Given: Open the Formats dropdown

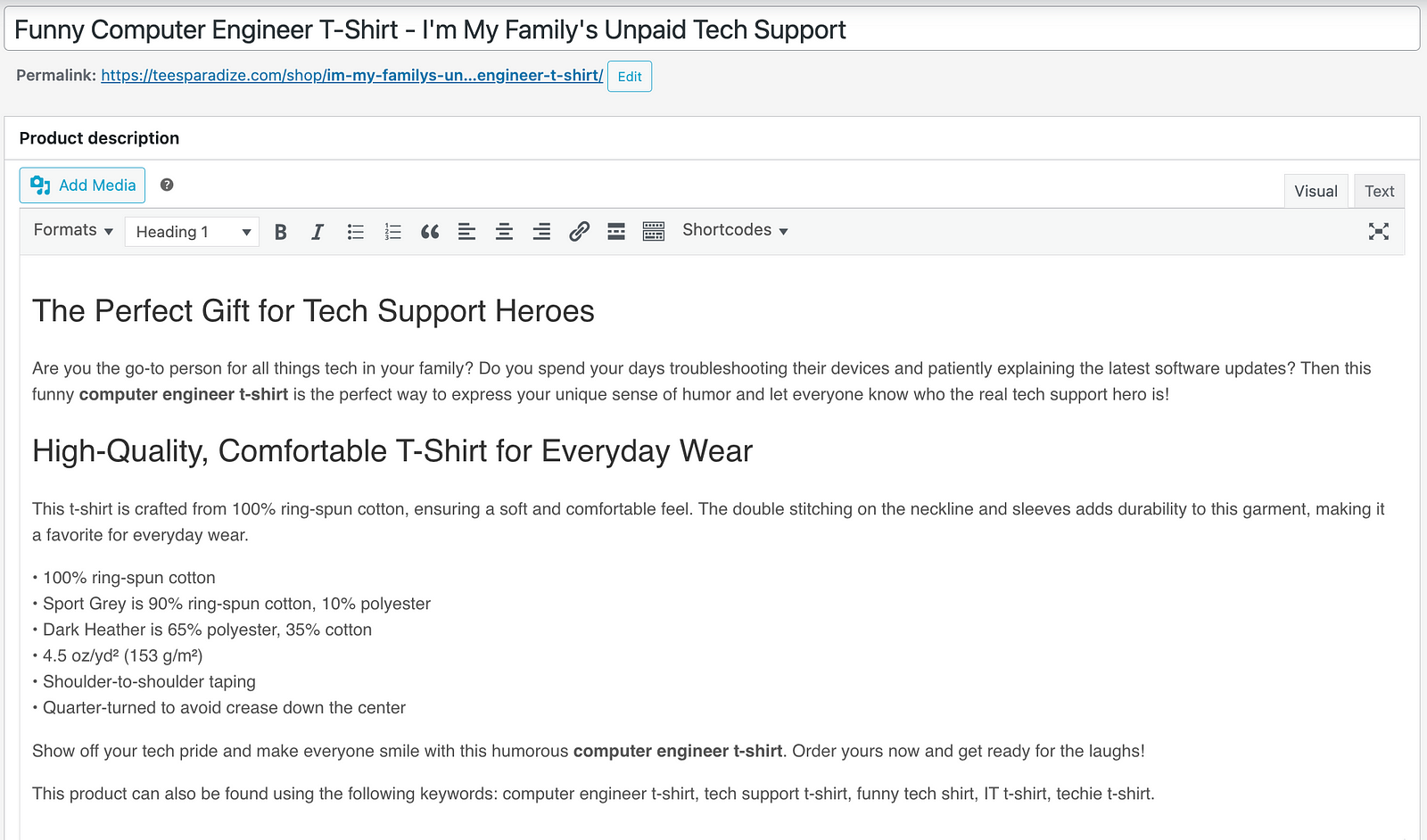Looking at the screenshot, I should 73,230.
